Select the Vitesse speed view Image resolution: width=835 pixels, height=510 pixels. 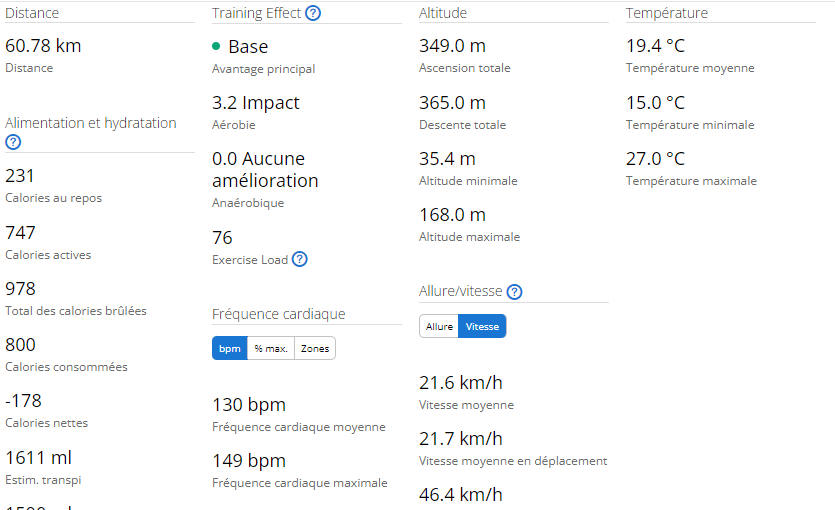point(482,326)
